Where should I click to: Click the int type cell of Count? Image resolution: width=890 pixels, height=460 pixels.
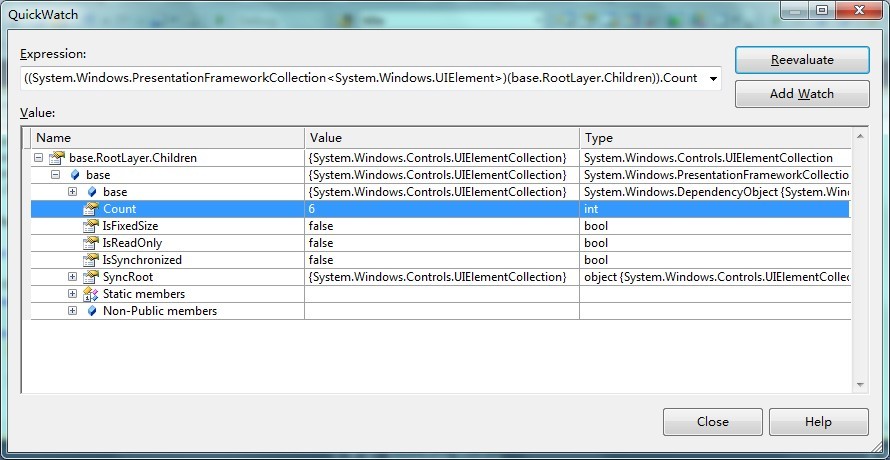(715, 209)
